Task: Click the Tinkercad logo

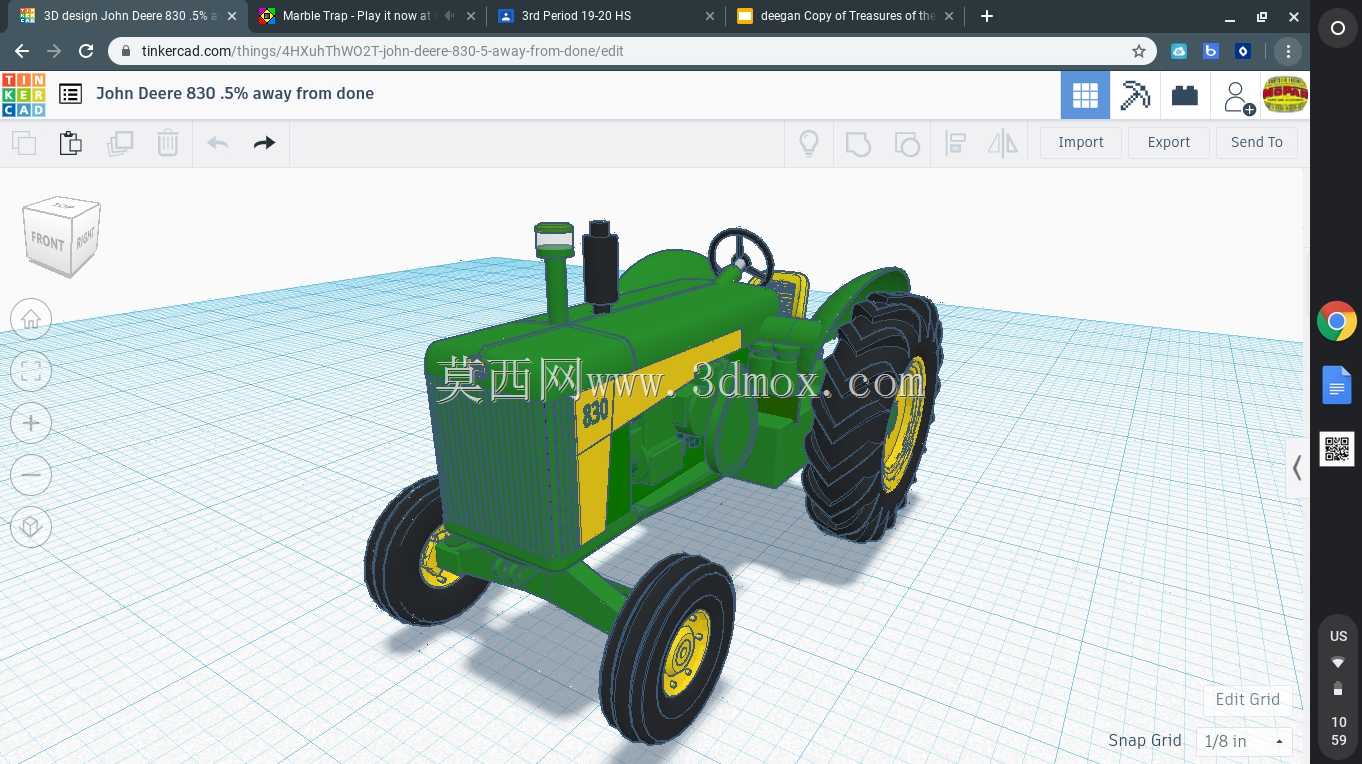Action: [23, 94]
